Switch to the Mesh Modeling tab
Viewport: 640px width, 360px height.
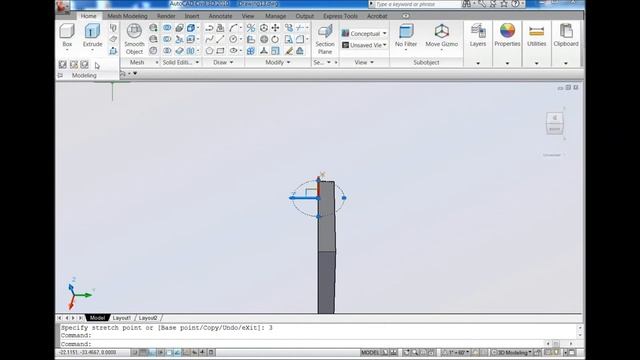tap(127, 16)
